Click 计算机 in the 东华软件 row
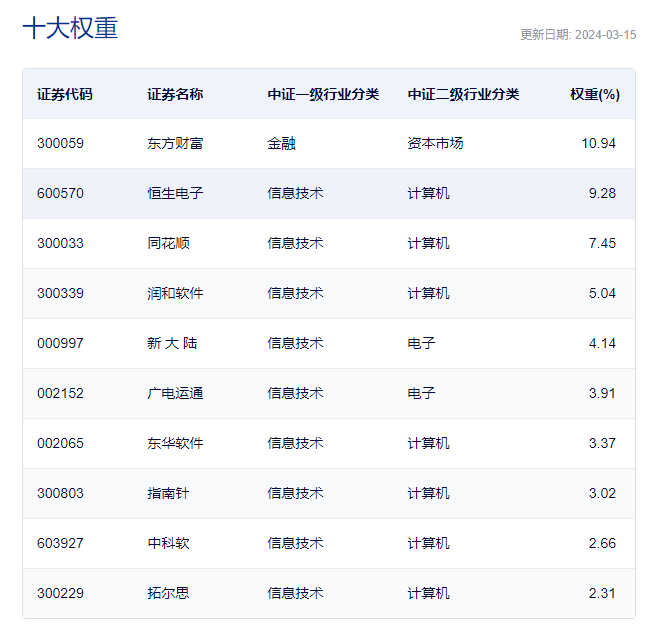 pyautogui.click(x=429, y=443)
